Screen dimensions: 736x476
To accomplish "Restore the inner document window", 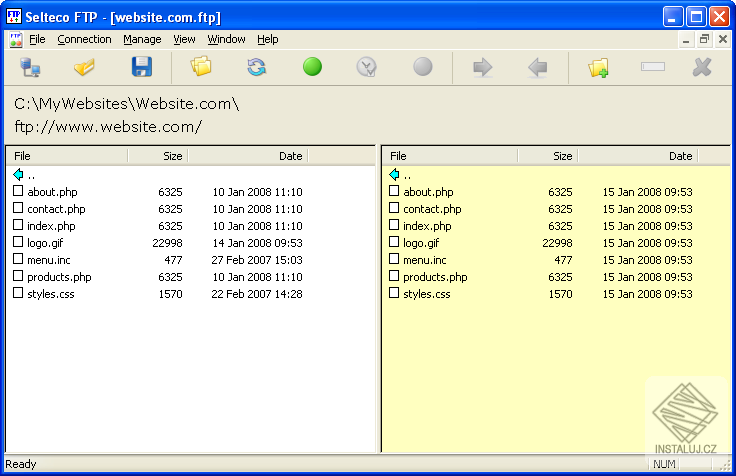I will point(704,39).
